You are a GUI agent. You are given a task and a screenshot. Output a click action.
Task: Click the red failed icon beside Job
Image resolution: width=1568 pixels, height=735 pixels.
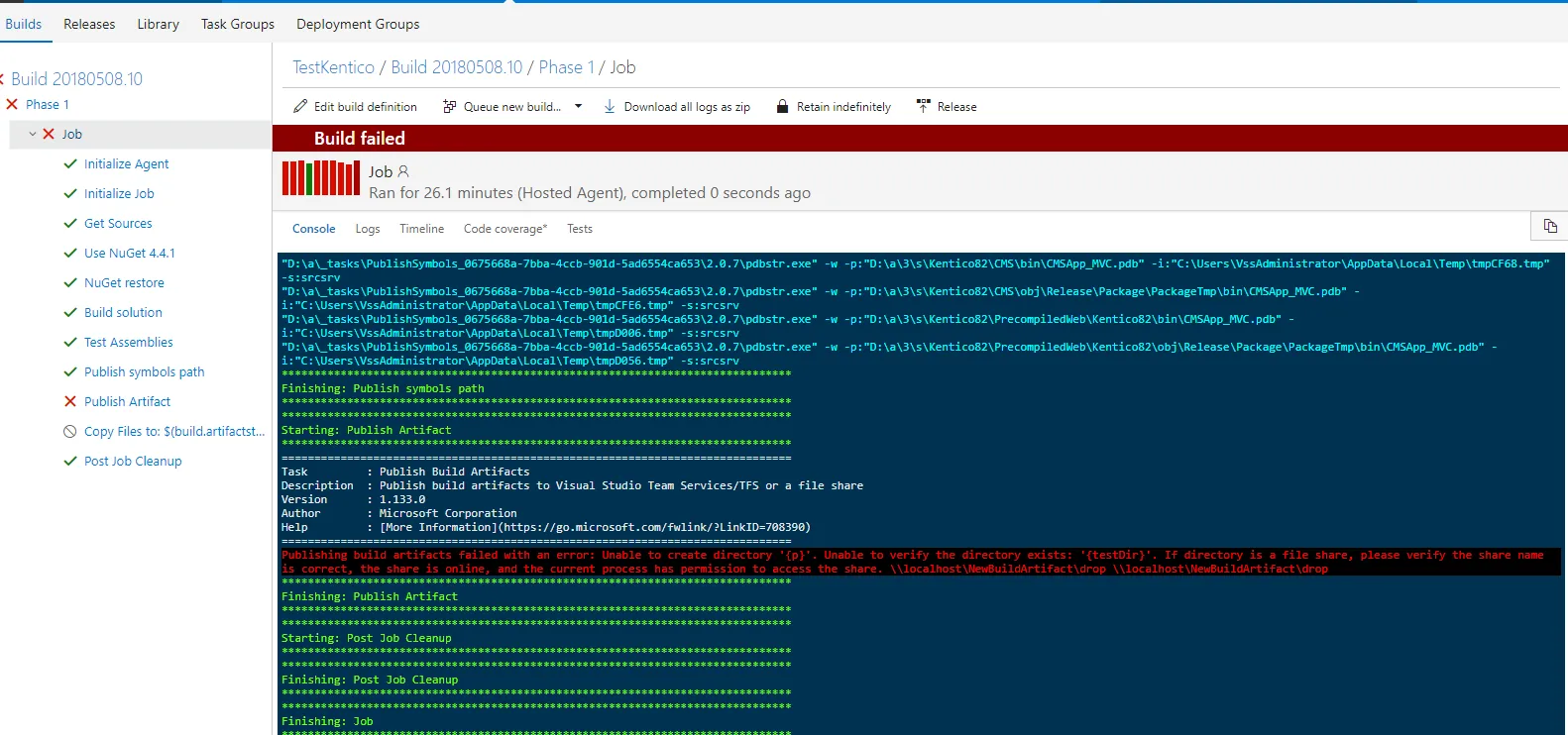pyautogui.click(x=49, y=134)
